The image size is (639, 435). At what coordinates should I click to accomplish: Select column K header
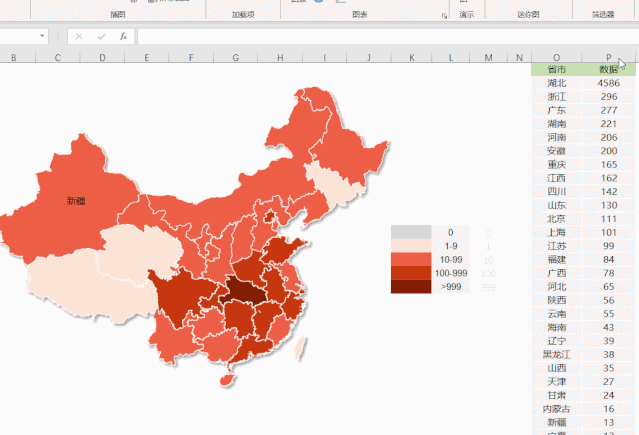click(x=412, y=57)
